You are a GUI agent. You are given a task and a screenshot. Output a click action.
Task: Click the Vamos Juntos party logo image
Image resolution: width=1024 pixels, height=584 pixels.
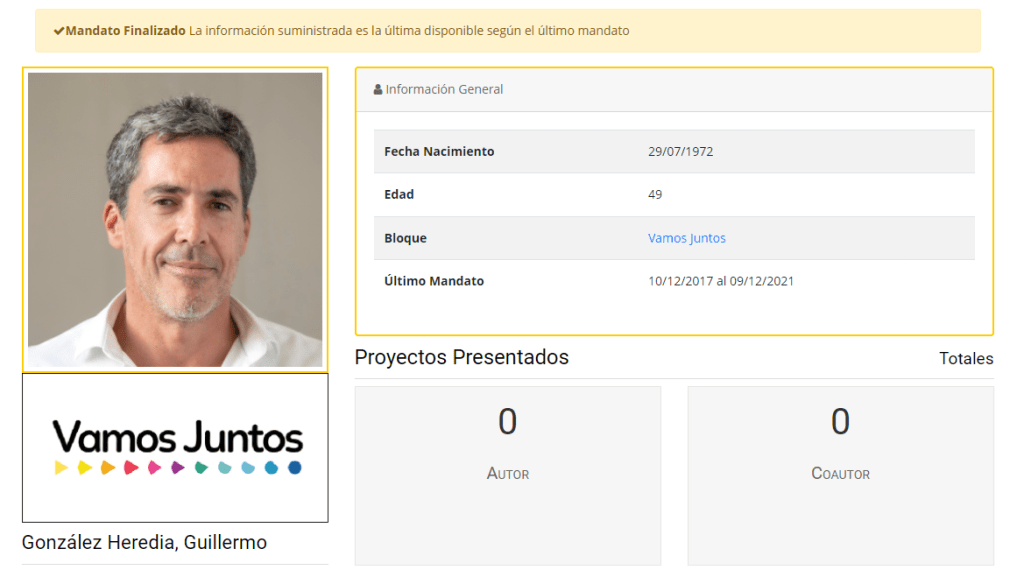click(x=175, y=447)
